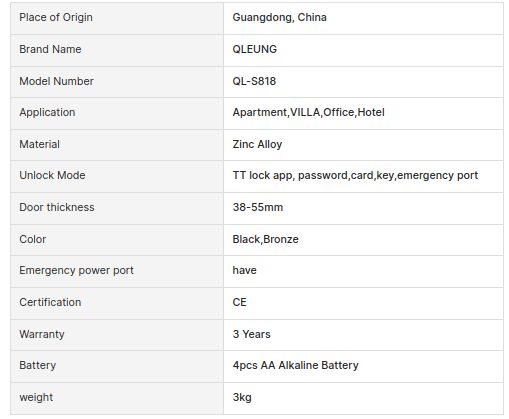Select the Zinc Alloy value

(257, 144)
